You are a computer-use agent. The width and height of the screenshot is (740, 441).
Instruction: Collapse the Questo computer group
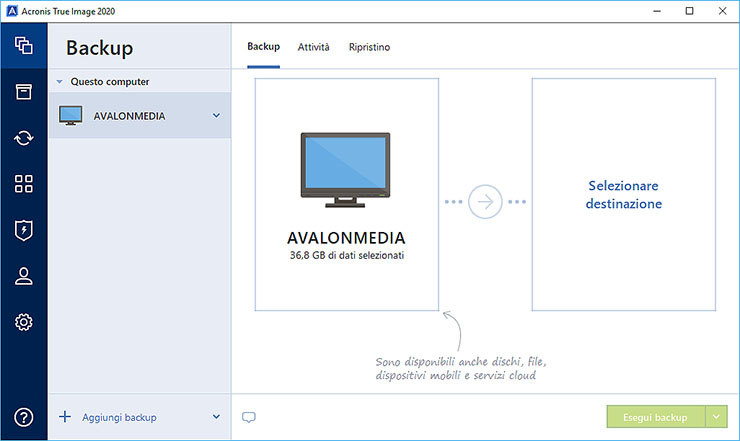tap(59, 82)
